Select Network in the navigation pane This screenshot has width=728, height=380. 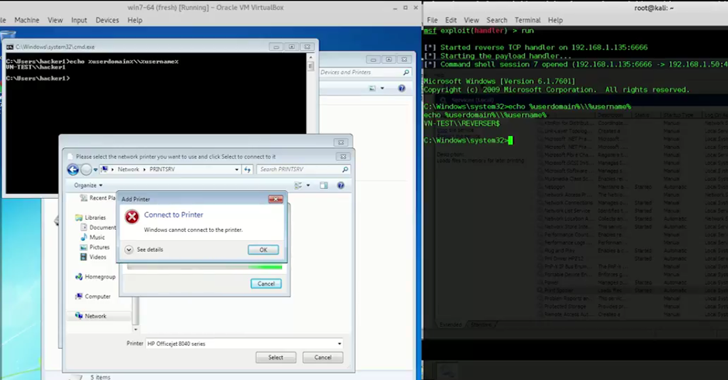(x=95, y=316)
